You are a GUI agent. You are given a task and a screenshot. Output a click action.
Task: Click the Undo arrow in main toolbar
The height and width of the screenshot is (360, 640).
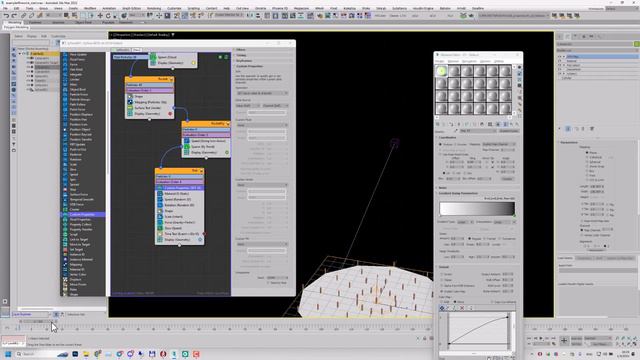[x=6, y=16]
